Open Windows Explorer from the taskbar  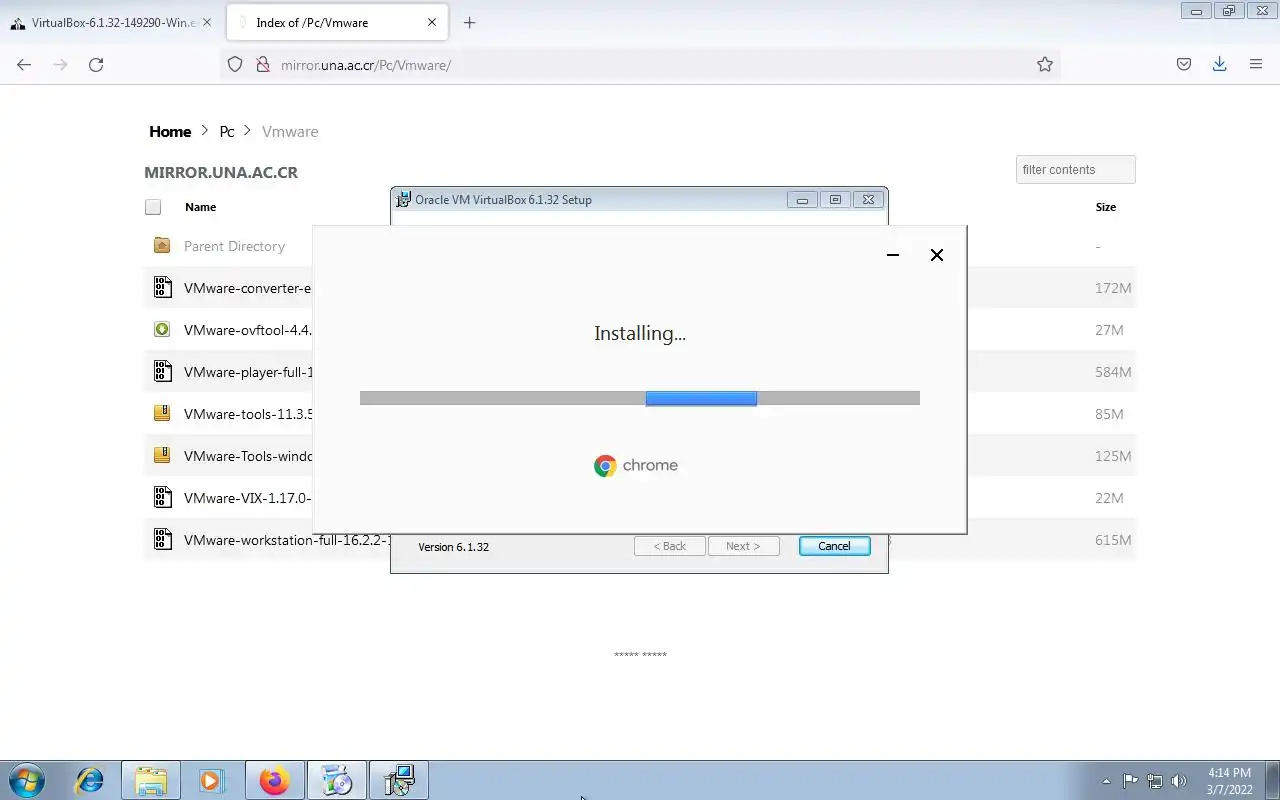coord(151,780)
